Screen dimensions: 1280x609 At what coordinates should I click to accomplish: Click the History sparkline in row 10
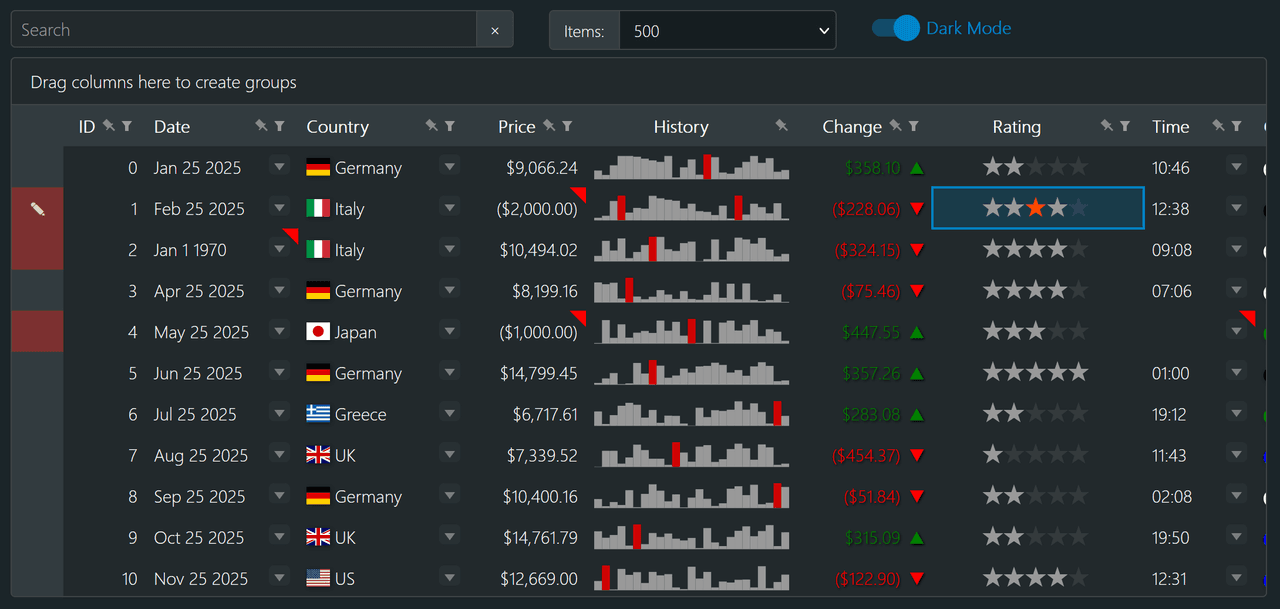(x=691, y=577)
